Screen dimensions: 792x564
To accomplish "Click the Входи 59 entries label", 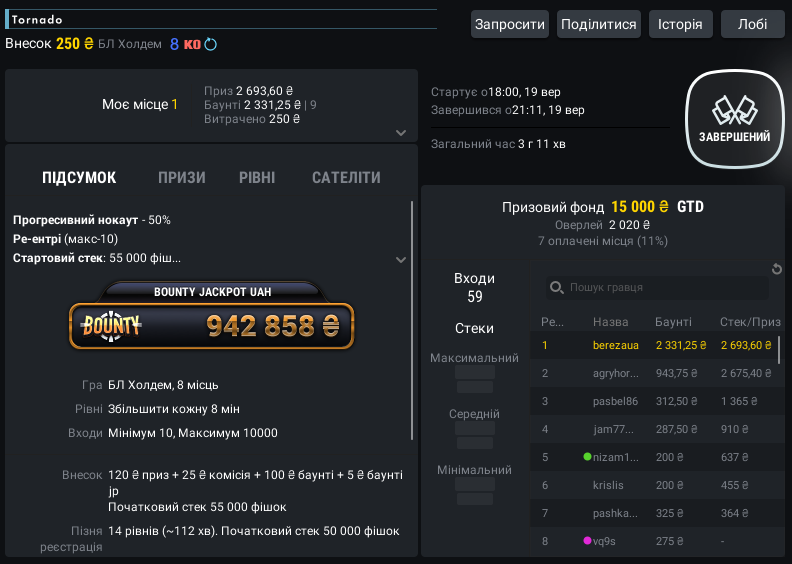I will [474, 287].
